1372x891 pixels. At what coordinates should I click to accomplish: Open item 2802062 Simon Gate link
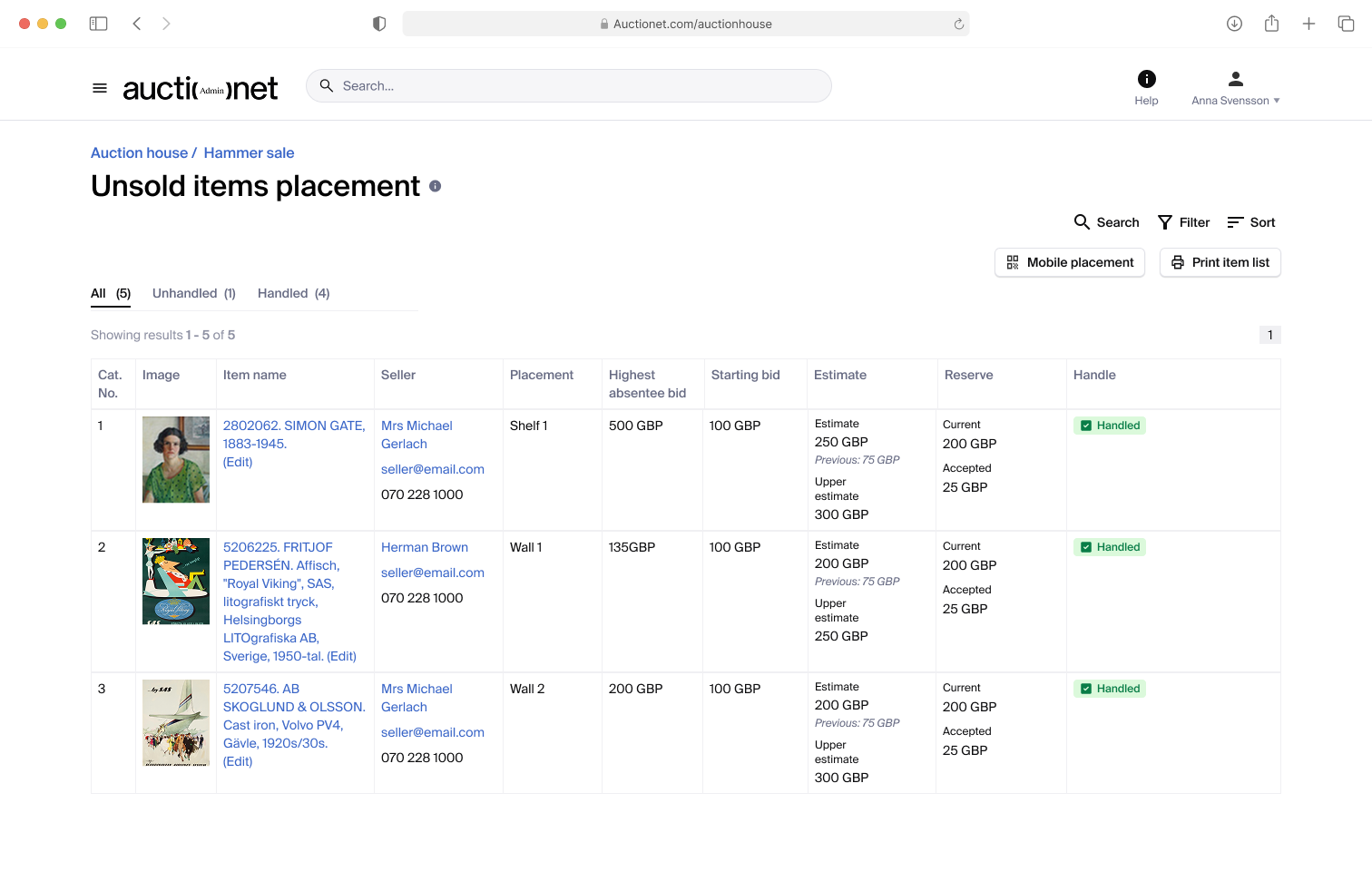point(294,435)
